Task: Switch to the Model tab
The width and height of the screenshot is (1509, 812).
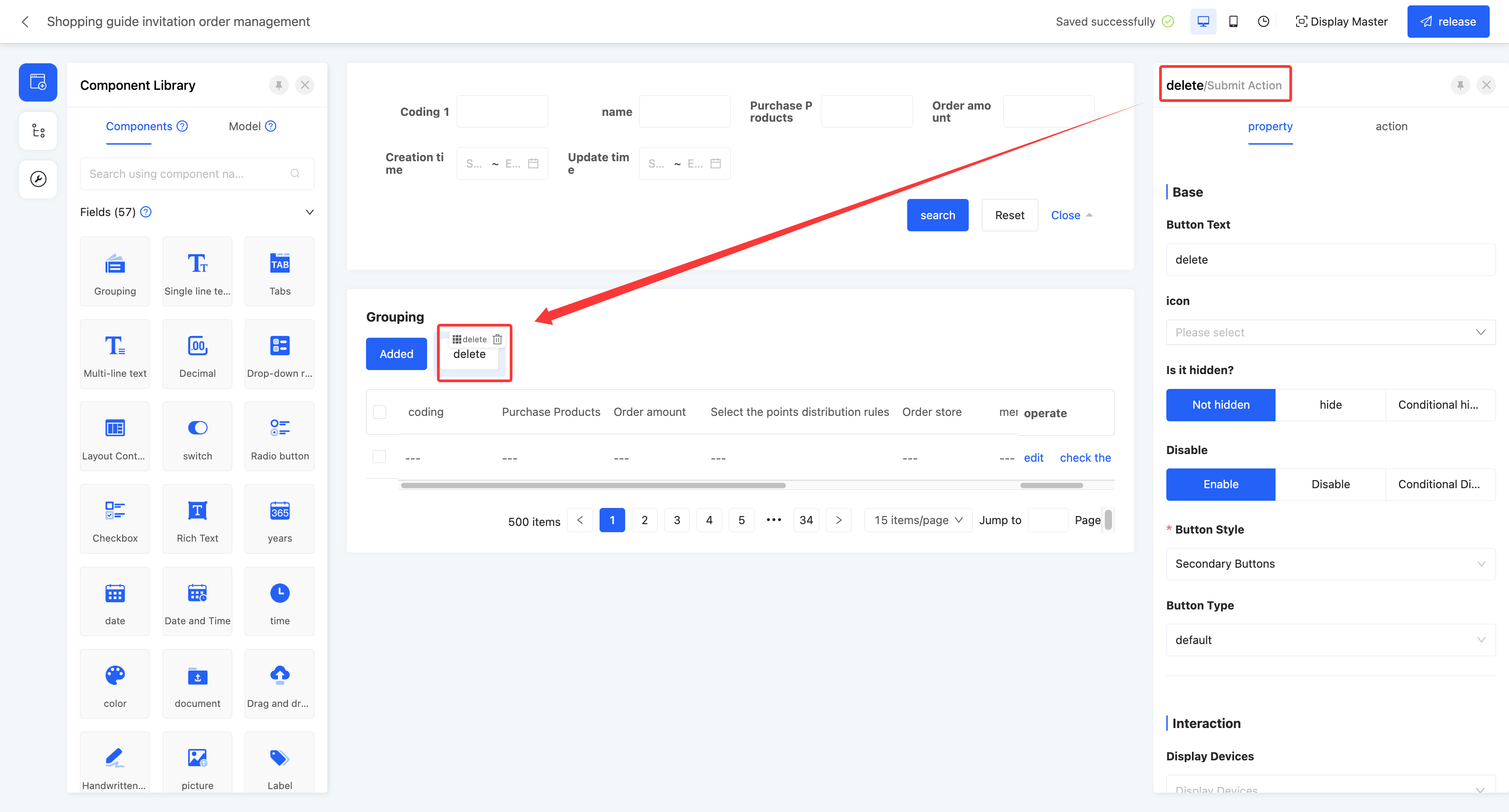Action: pyautogui.click(x=245, y=127)
